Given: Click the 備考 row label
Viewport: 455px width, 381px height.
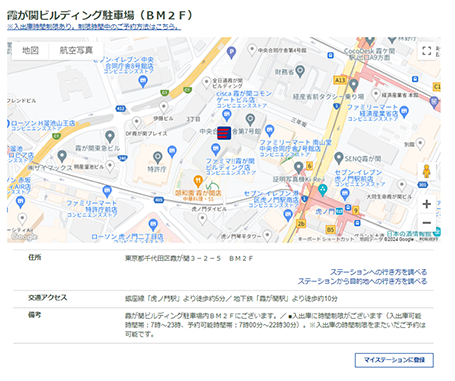Looking at the screenshot, I should click(x=34, y=315).
